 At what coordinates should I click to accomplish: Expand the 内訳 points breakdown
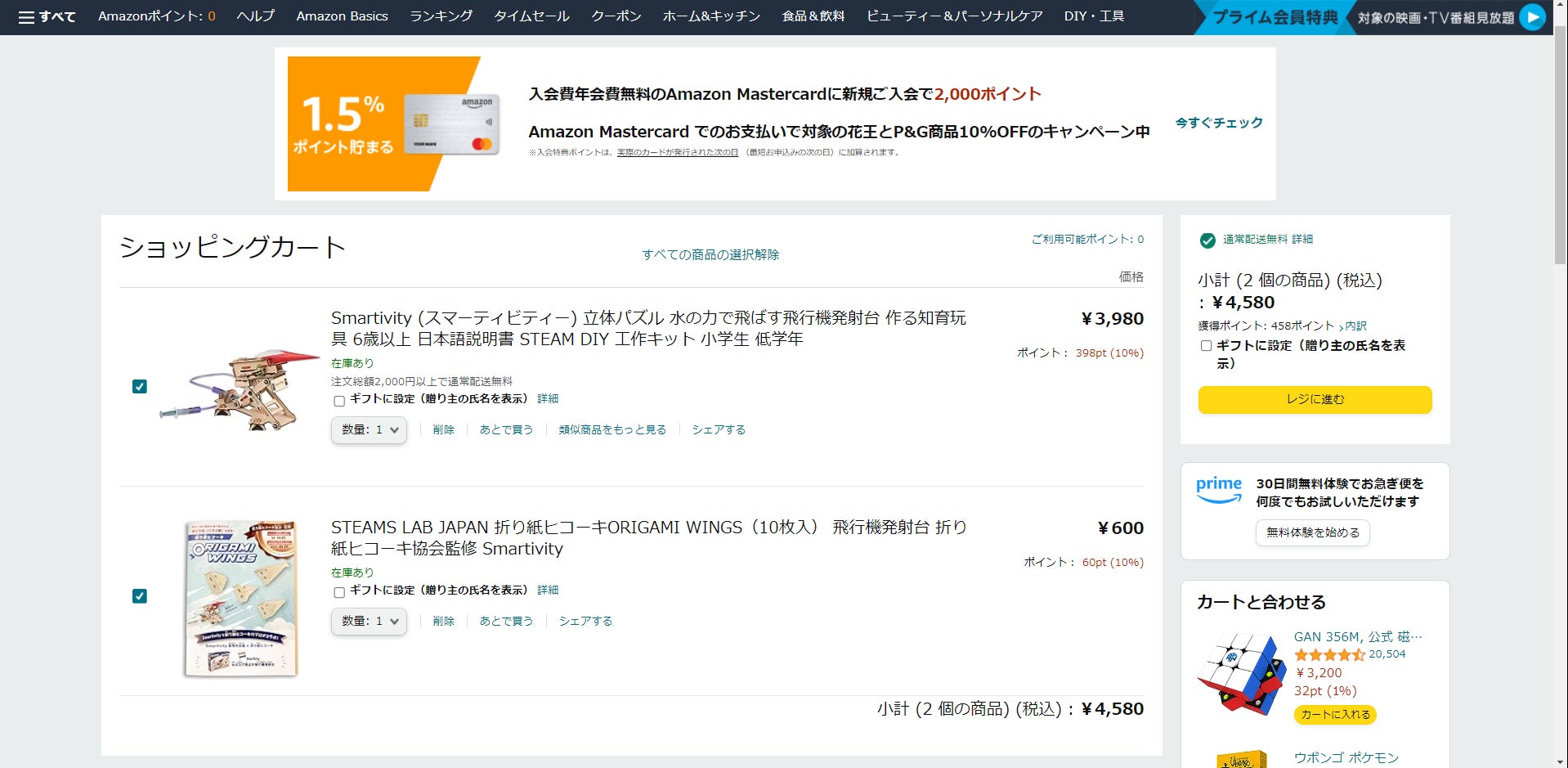click(1354, 326)
